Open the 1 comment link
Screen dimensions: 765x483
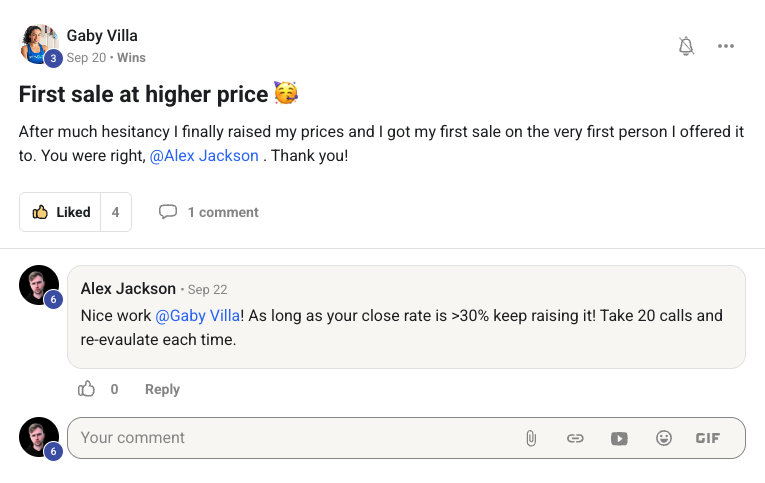click(x=222, y=212)
